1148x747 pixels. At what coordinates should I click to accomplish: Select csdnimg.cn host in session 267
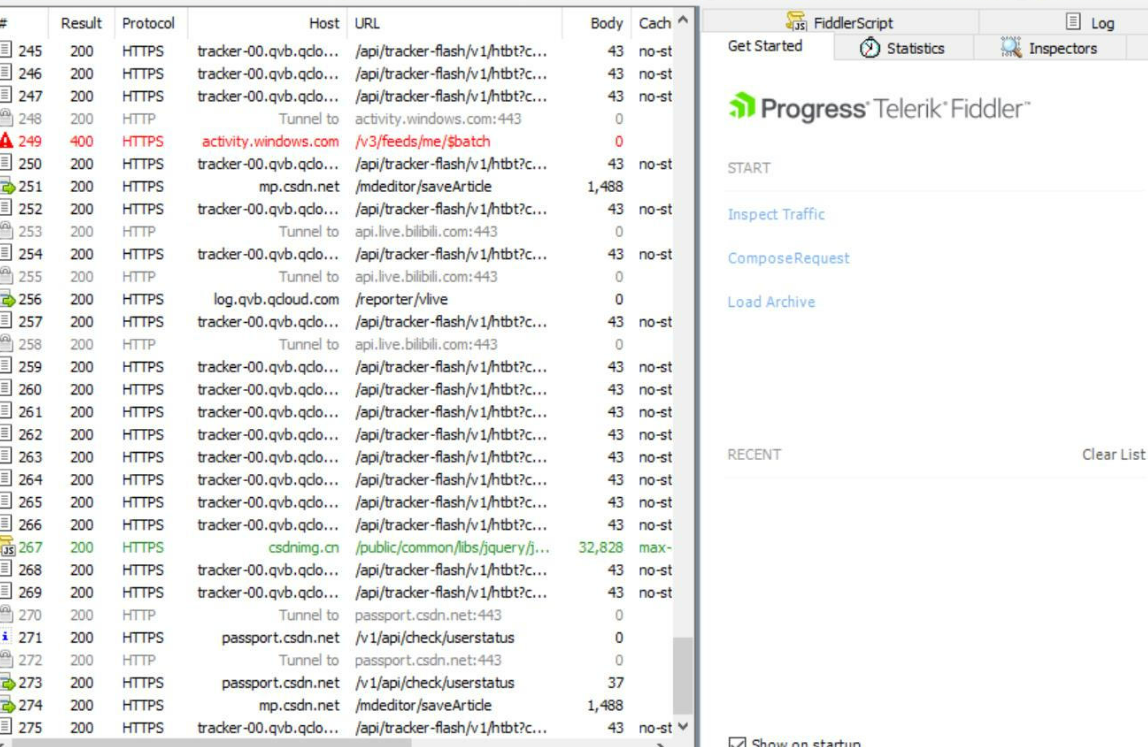[304, 547]
